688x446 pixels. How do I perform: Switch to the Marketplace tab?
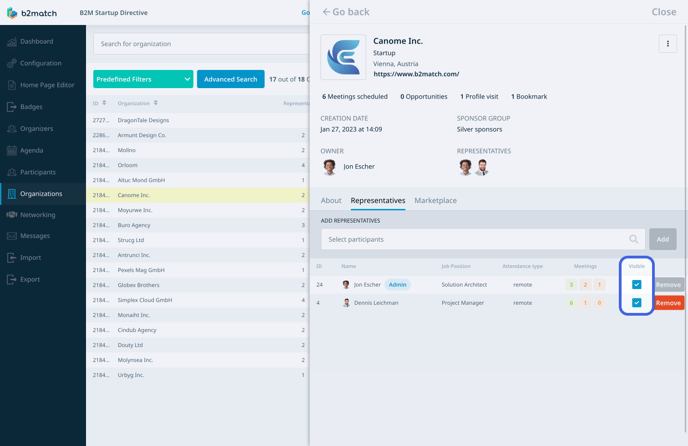[435, 200]
